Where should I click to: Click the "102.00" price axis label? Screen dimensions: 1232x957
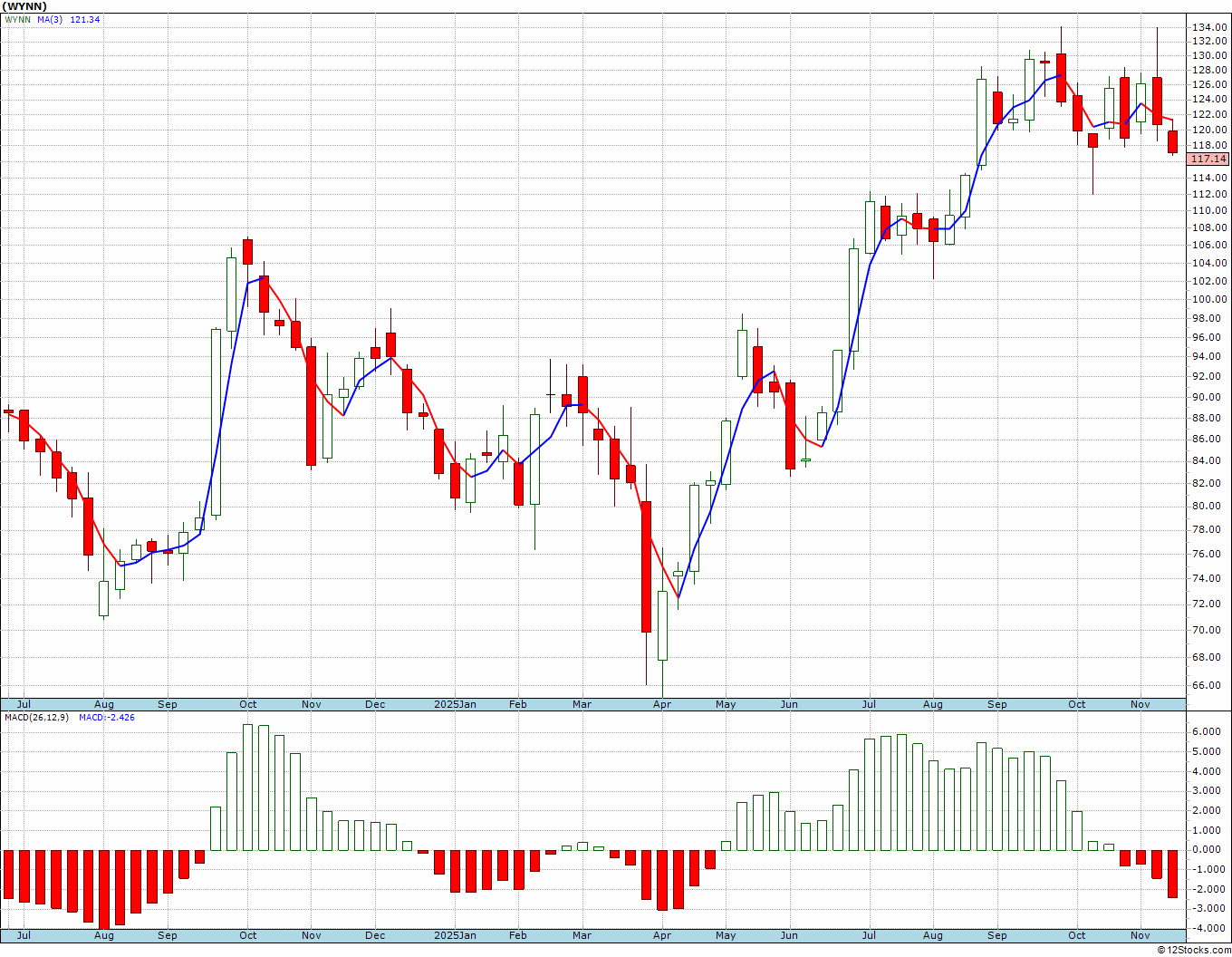click(1210, 281)
